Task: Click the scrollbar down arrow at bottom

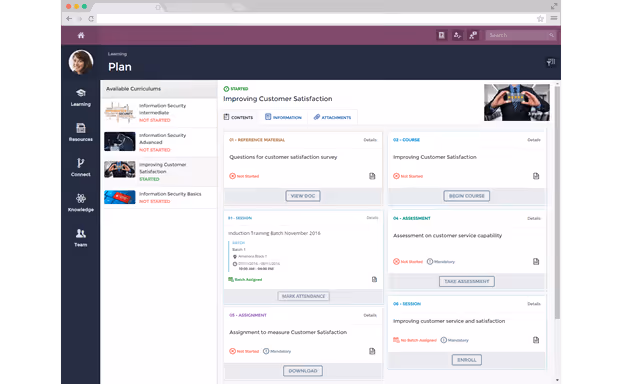Action: pos(557,380)
